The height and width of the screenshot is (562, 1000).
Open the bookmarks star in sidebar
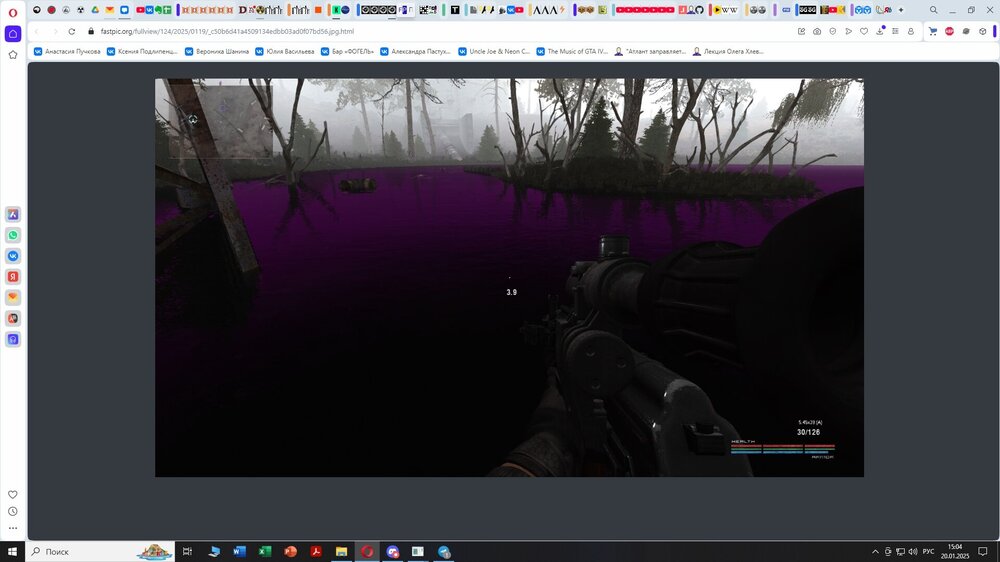(13, 55)
